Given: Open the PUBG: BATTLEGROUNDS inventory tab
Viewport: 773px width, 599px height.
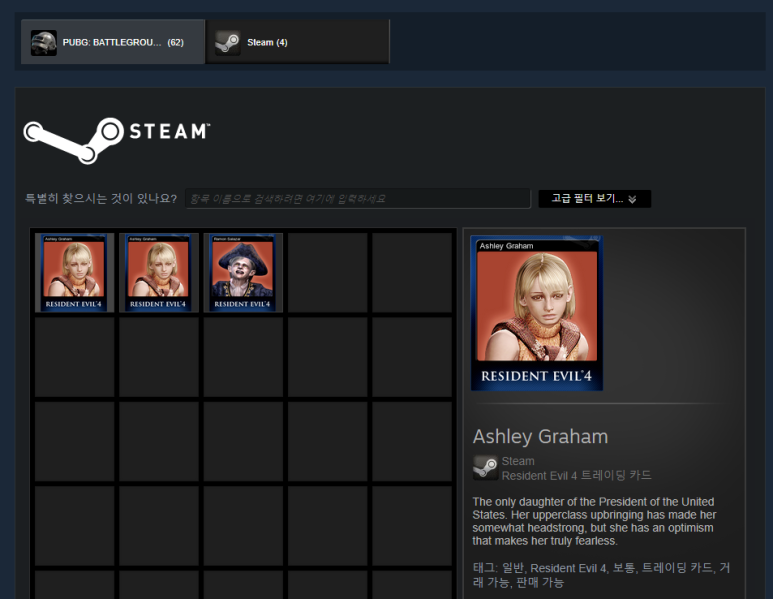Looking at the screenshot, I should pyautogui.click(x=113, y=42).
